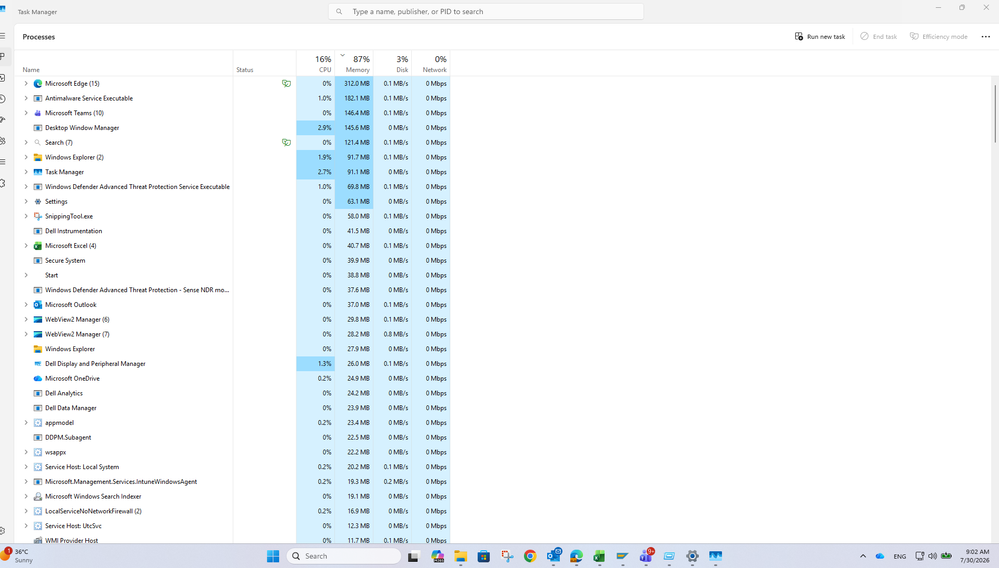
Task: Select the Secure System process
Action: pyautogui.click(x=233, y=260)
